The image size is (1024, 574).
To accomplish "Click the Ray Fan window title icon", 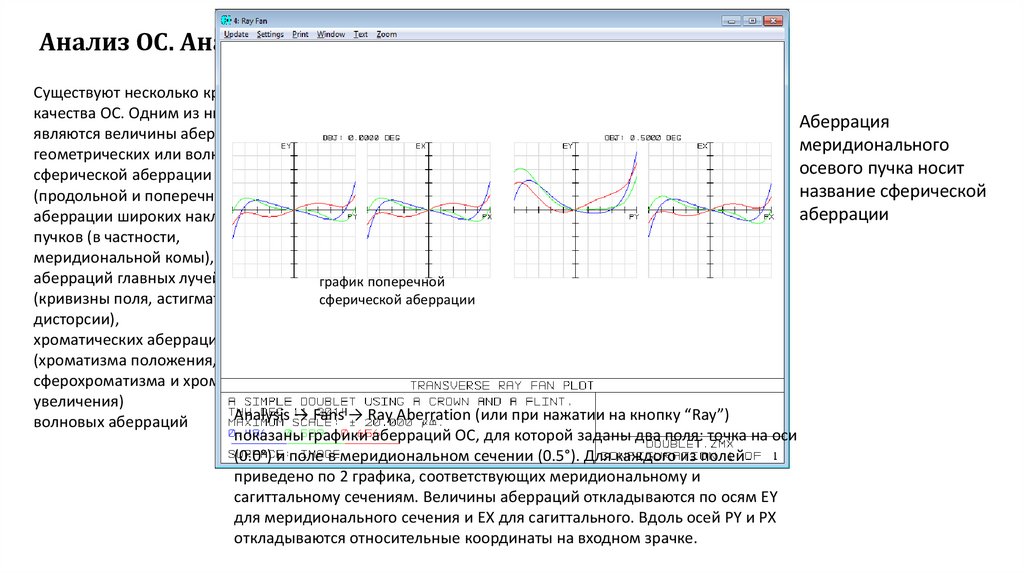I will point(226,20).
